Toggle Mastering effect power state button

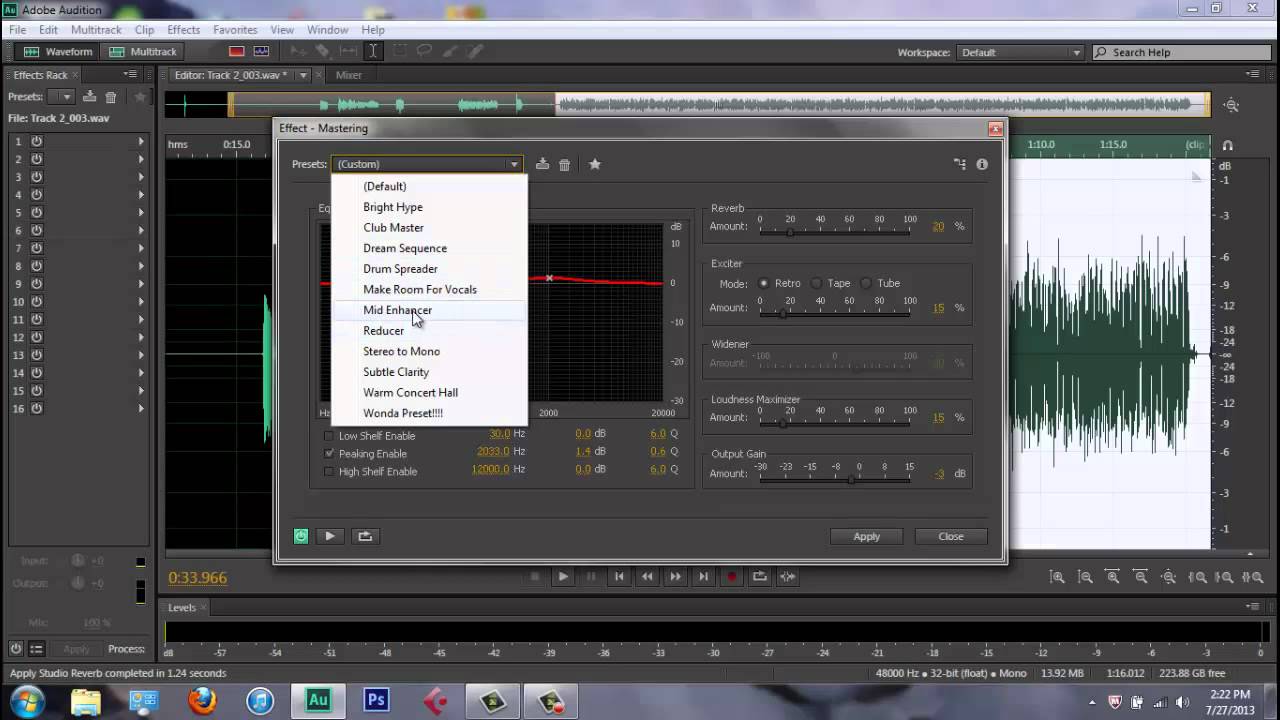click(x=301, y=536)
